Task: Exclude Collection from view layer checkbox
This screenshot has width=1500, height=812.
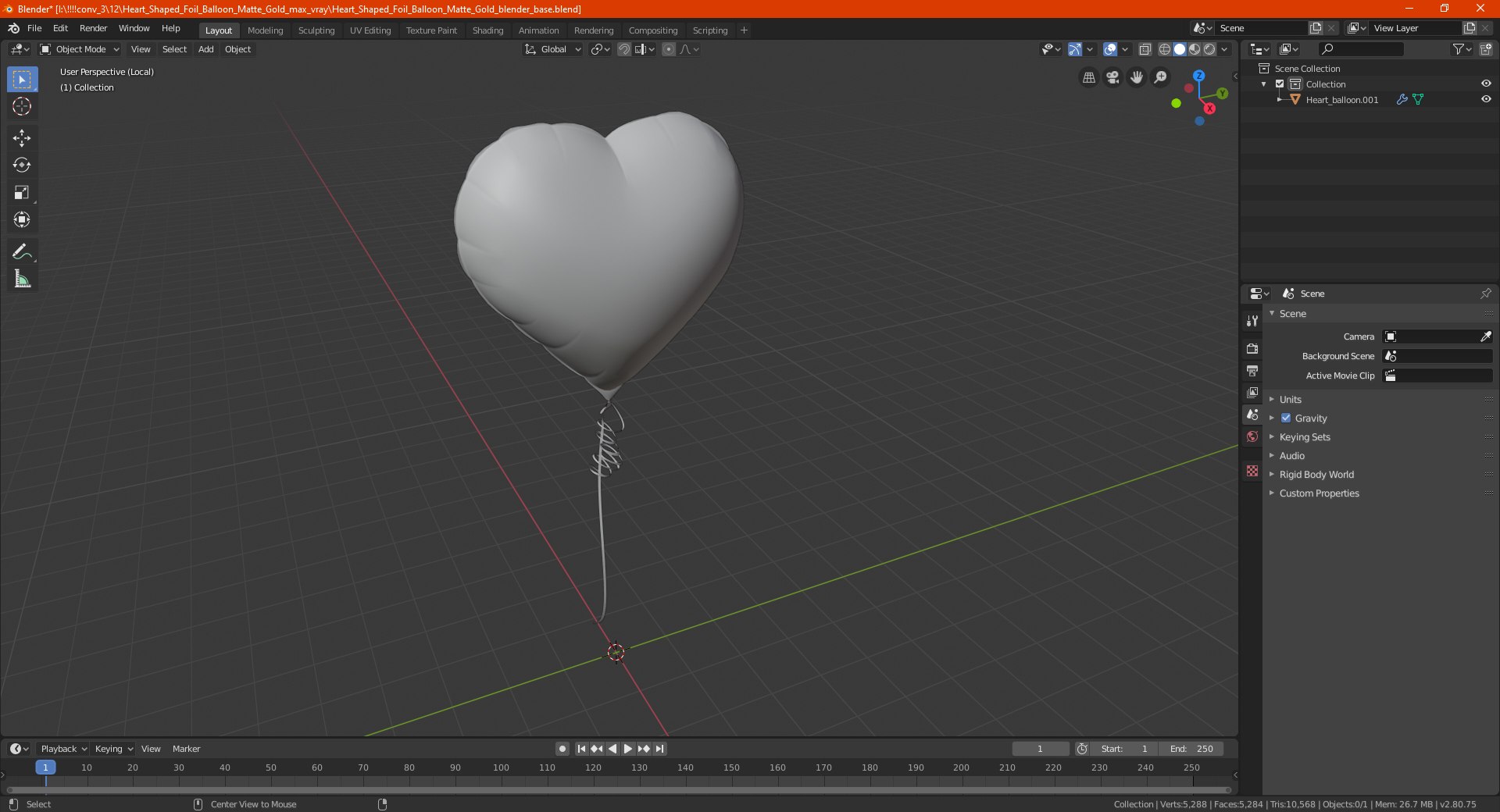Action: (1280, 84)
